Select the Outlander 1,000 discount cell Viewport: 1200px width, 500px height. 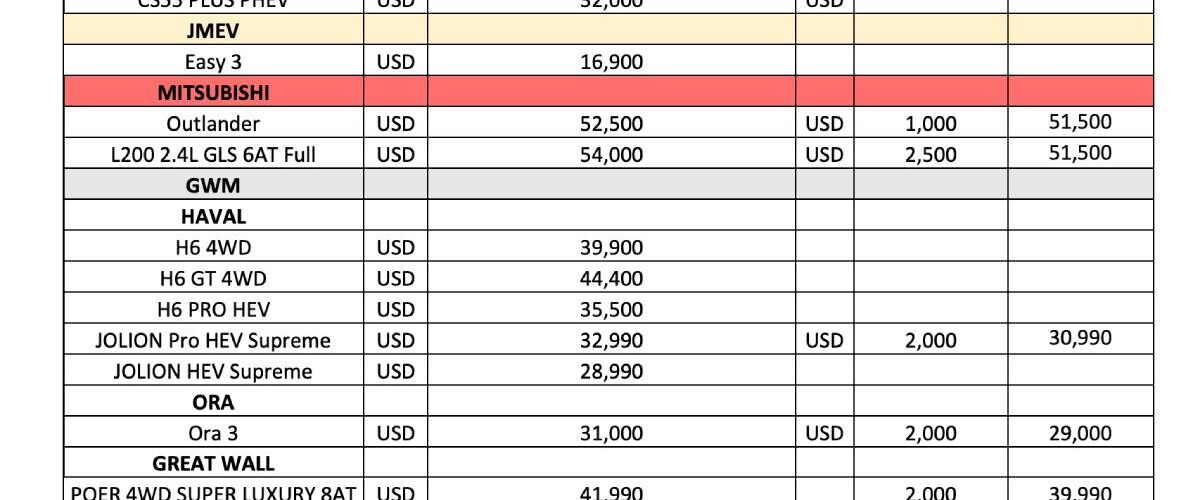pos(931,124)
